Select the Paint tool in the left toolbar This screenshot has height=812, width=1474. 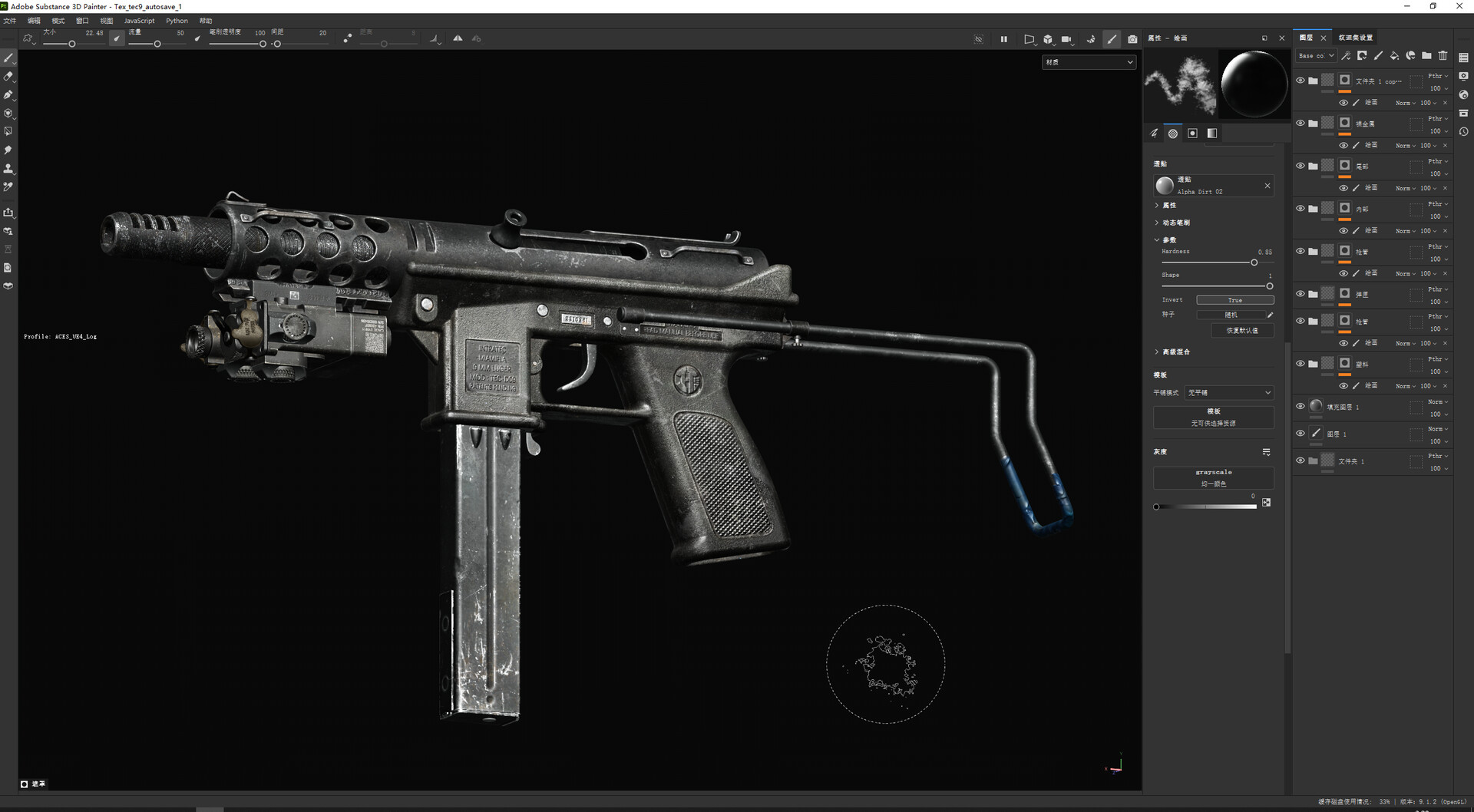tap(8, 58)
